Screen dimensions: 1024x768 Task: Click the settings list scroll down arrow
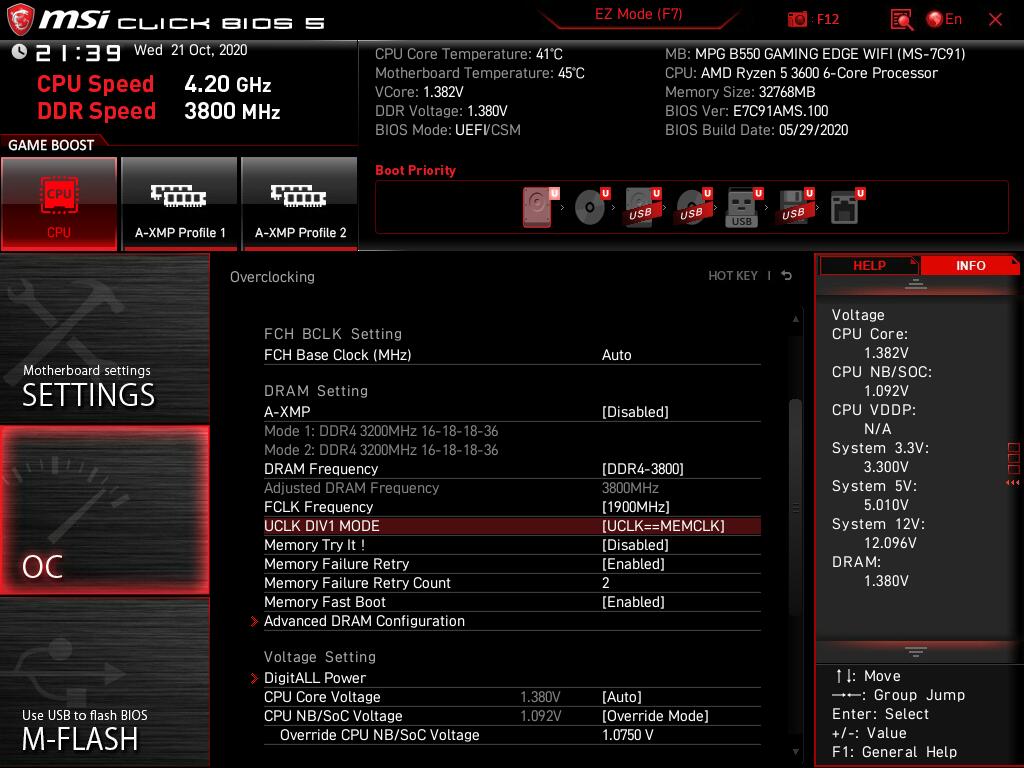click(x=795, y=752)
